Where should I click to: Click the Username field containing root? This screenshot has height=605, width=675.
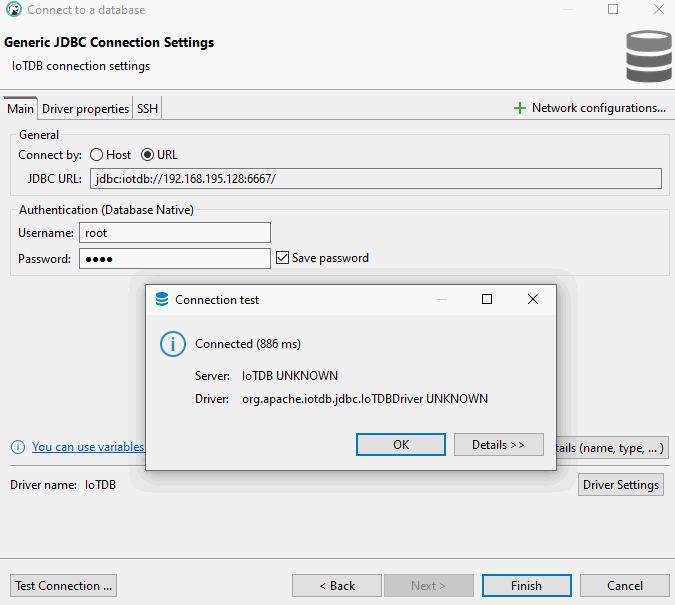[x=175, y=233]
